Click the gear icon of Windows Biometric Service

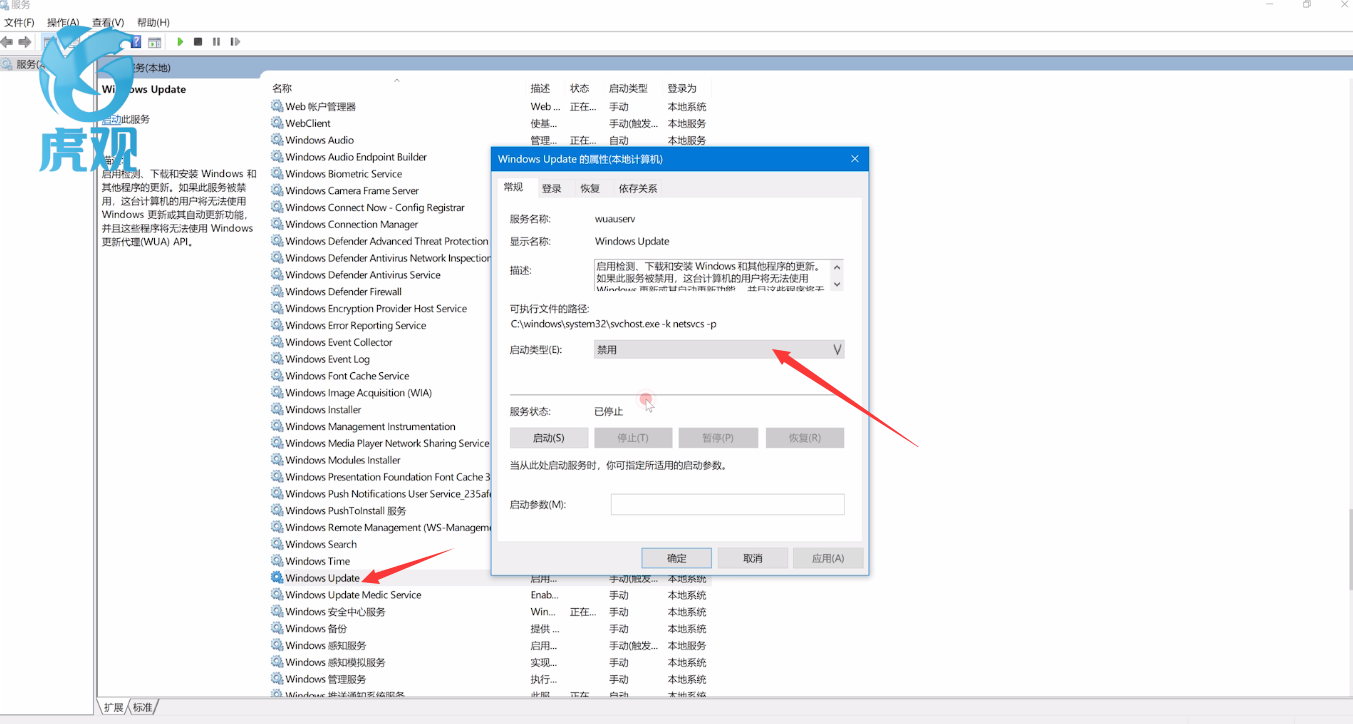[277, 174]
